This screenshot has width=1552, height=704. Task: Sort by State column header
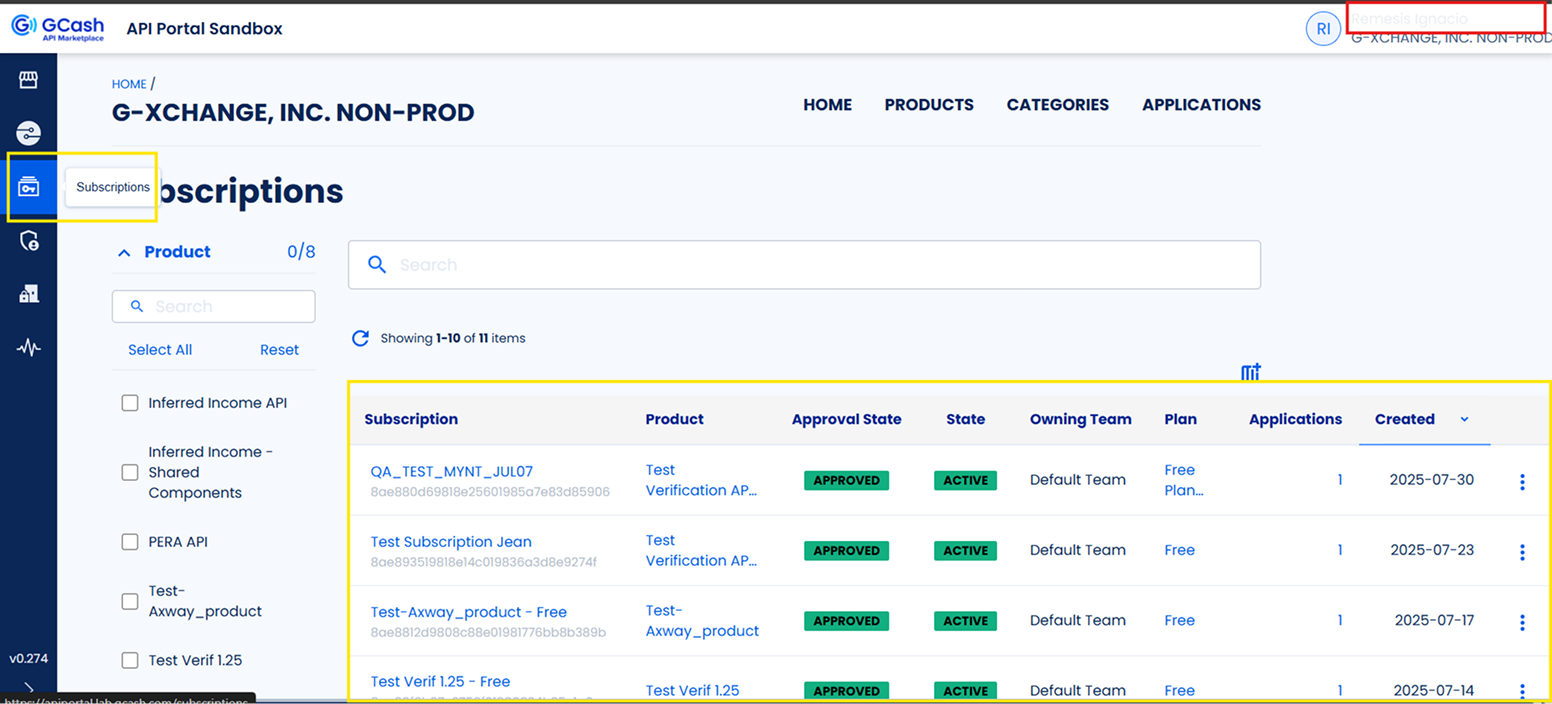(965, 419)
